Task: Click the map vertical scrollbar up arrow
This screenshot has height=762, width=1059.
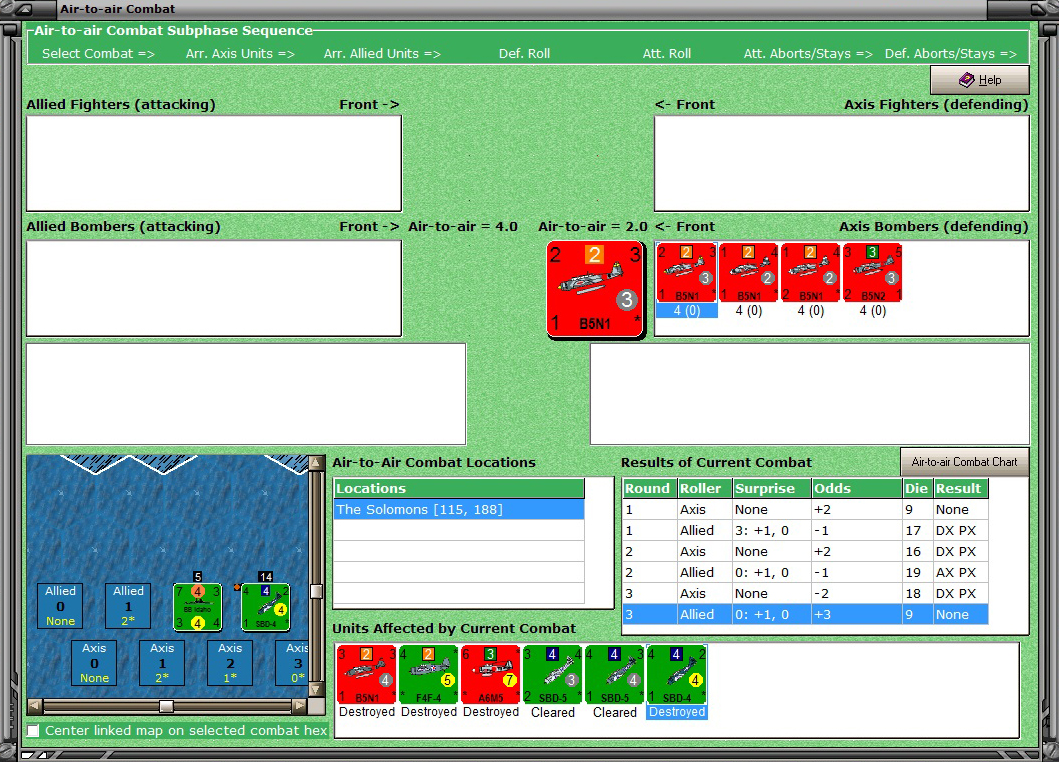Action: (x=315, y=463)
